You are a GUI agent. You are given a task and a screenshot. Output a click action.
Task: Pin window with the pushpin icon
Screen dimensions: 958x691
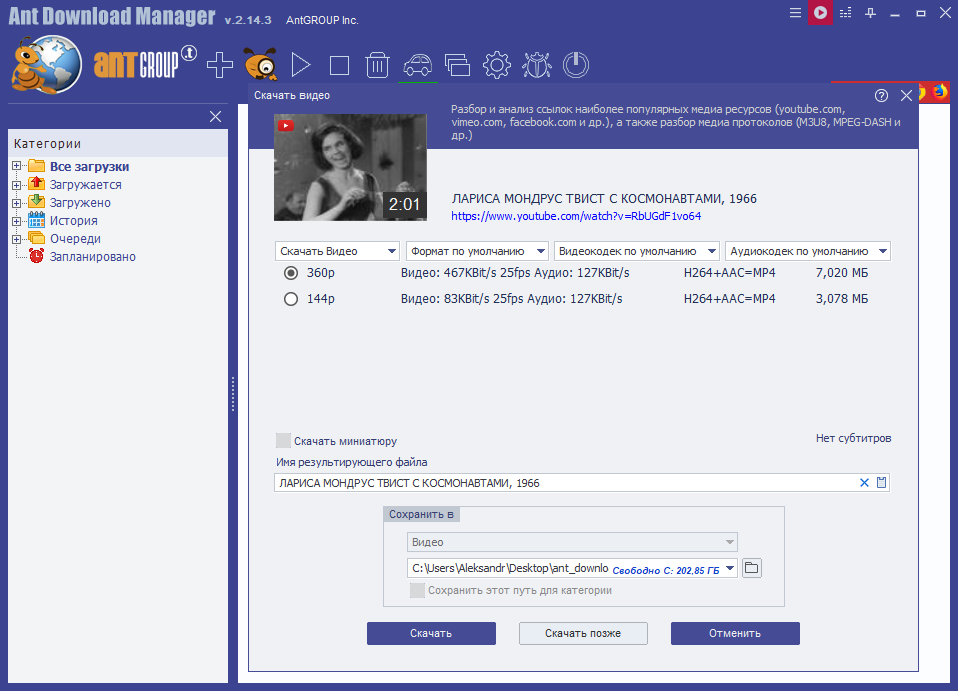tap(871, 13)
